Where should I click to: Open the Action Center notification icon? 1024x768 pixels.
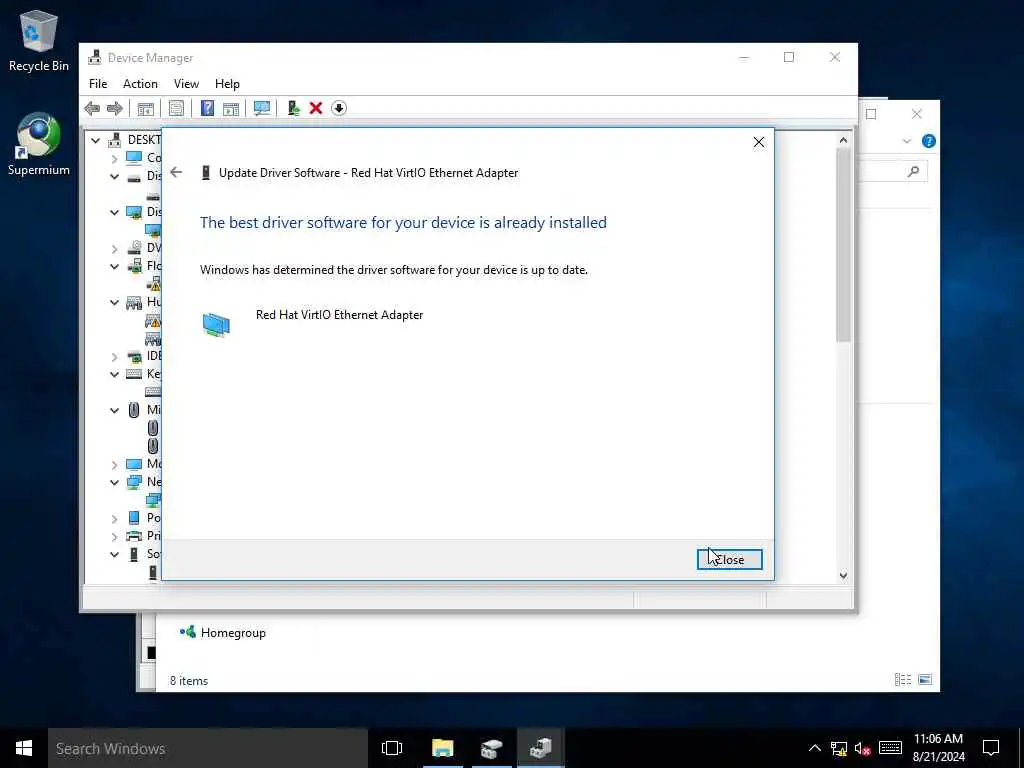click(991, 748)
